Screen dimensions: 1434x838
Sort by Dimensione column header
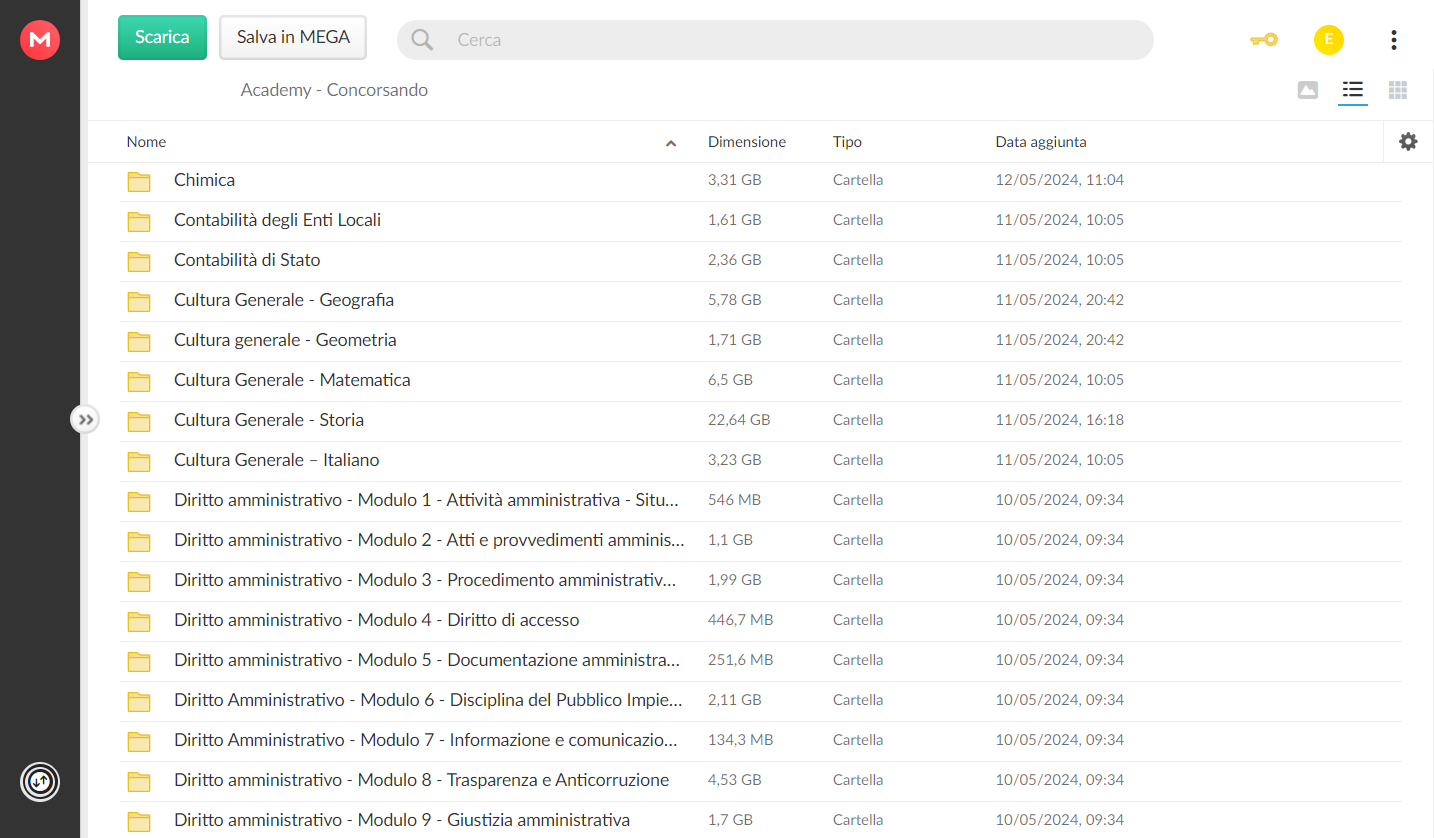(747, 142)
